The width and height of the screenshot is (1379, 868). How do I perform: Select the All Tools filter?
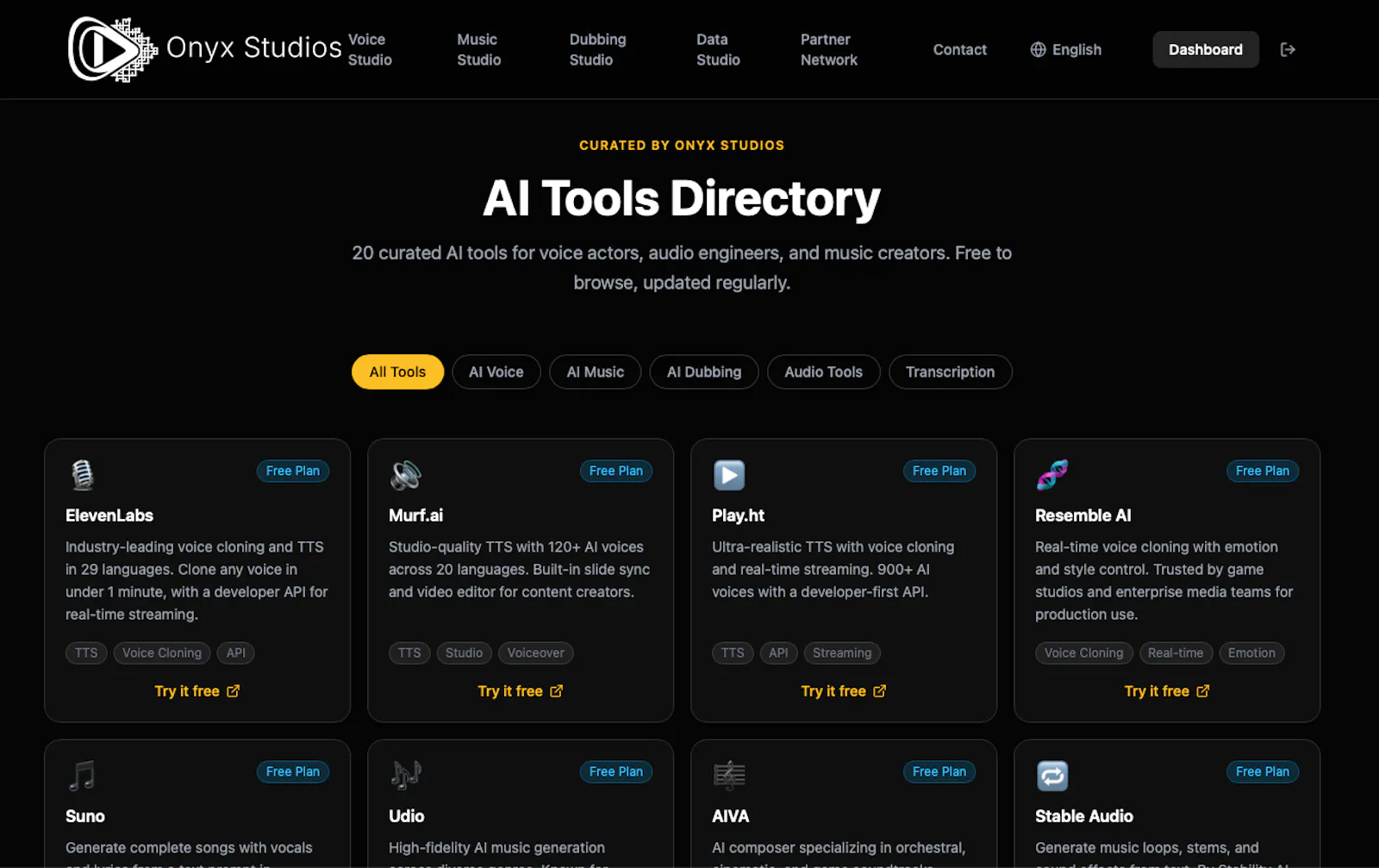pos(397,372)
